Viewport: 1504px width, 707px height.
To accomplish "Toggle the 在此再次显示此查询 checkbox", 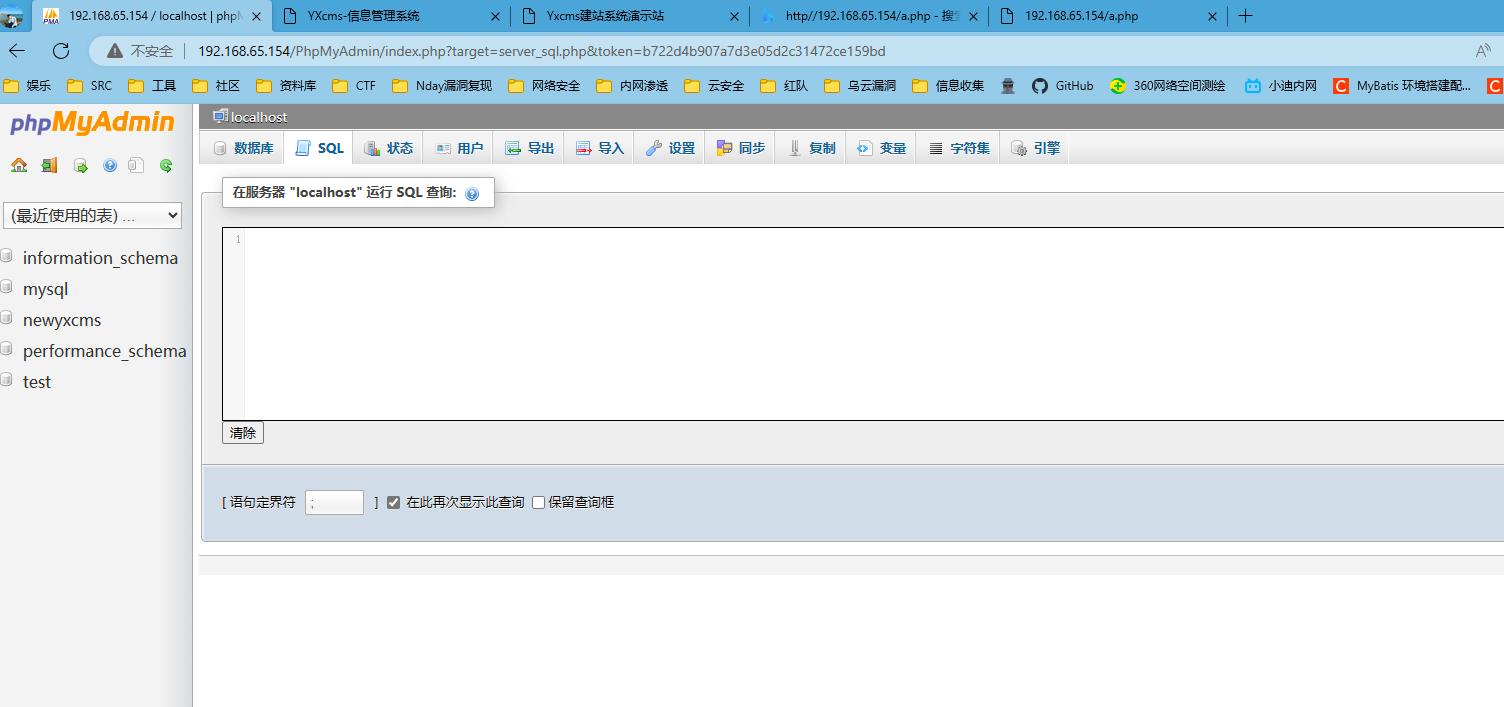I will 394,502.
